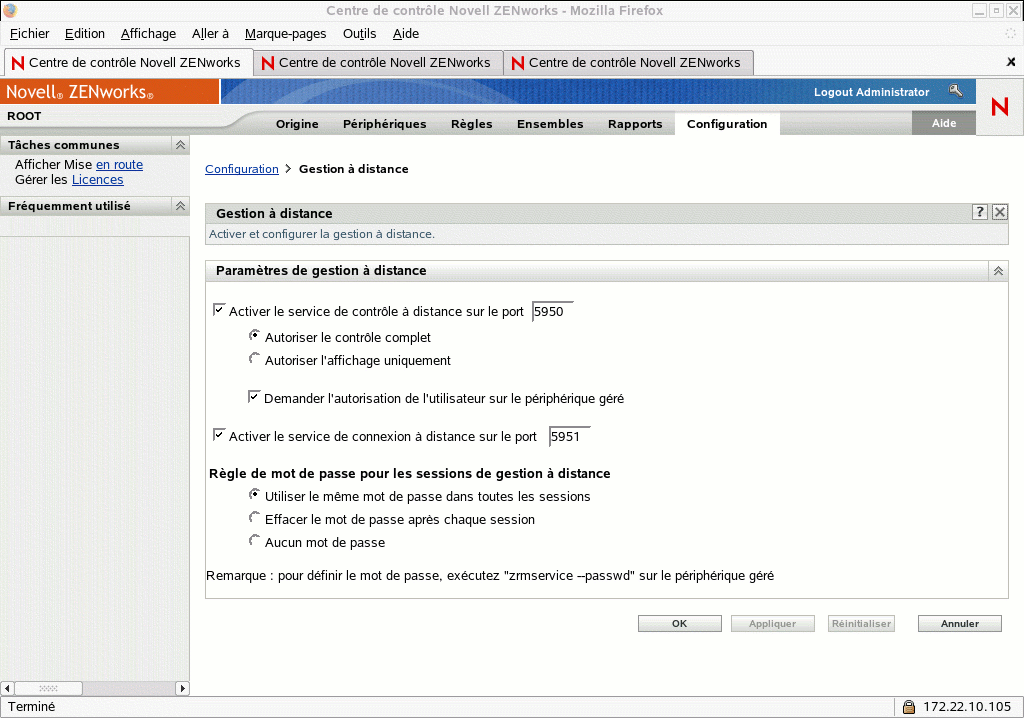Switch to the Règles tab

click(472, 123)
